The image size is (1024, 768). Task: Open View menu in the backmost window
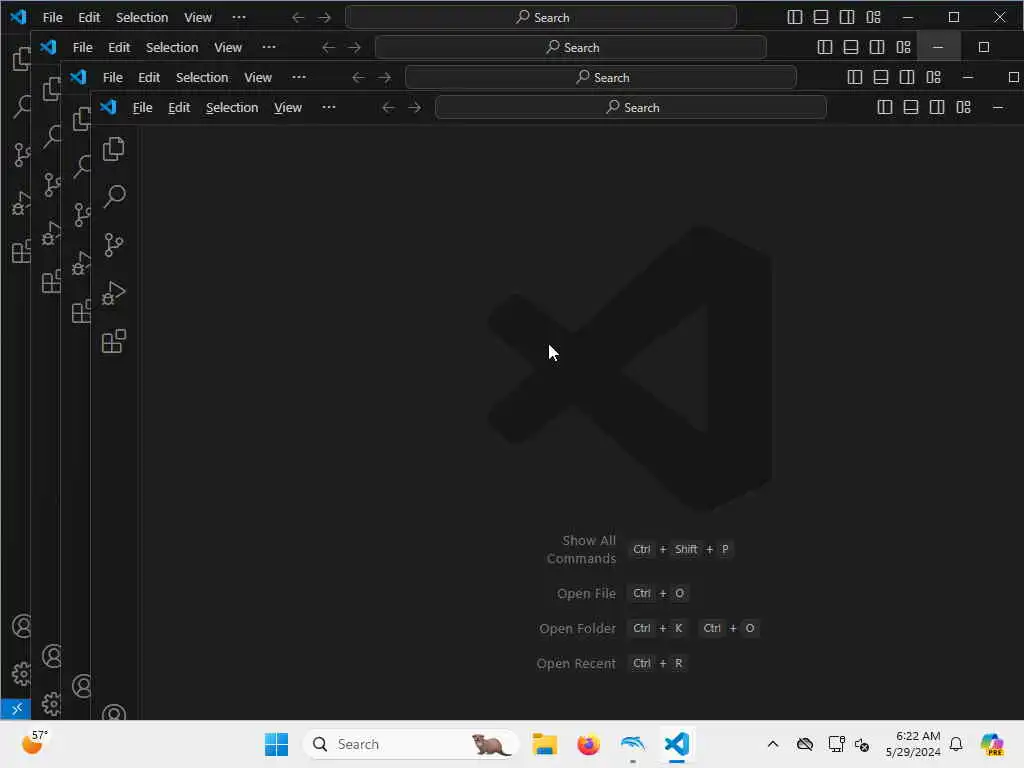pos(197,17)
